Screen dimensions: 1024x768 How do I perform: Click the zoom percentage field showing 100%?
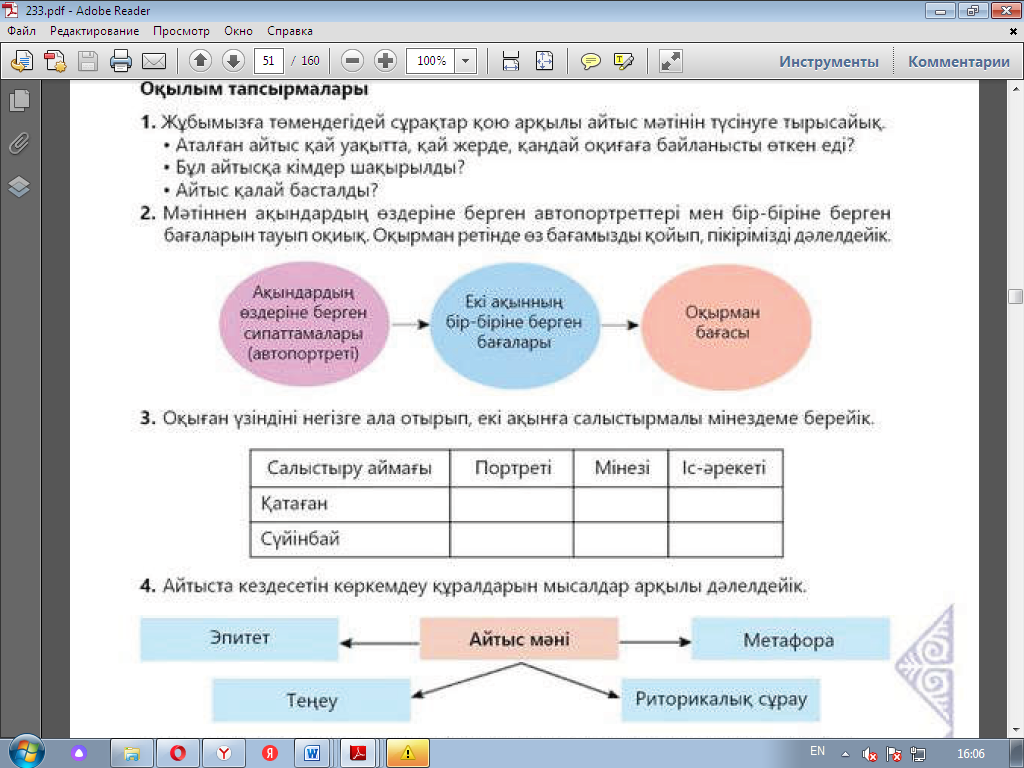point(430,61)
